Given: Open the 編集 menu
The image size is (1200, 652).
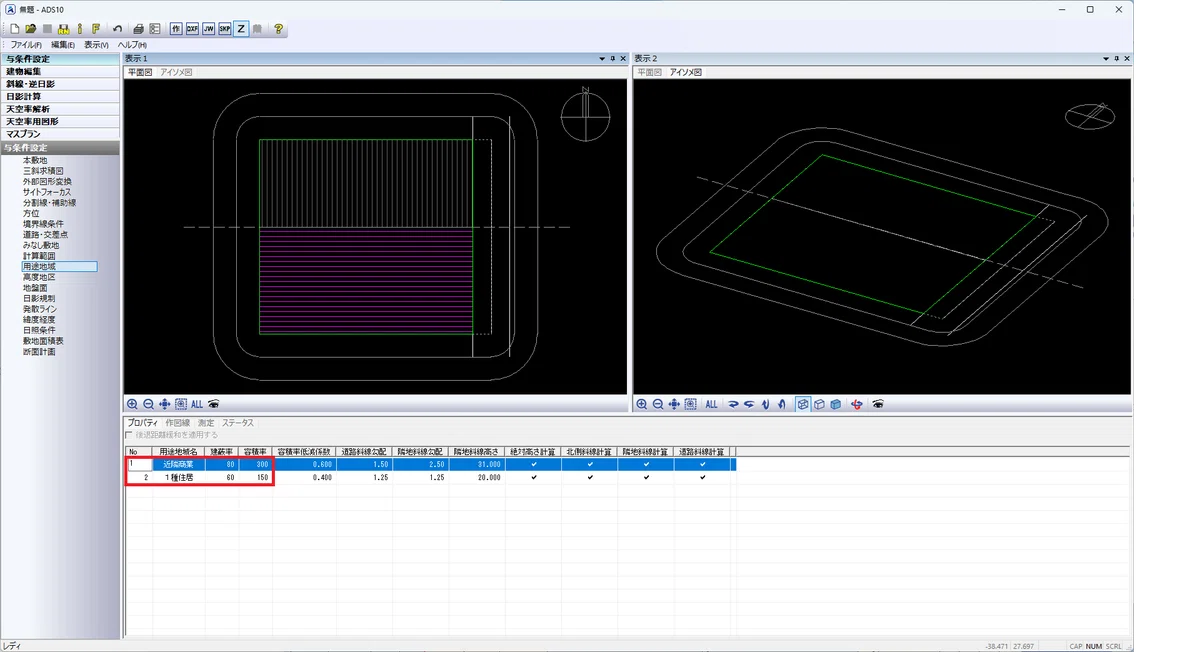Looking at the screenshot, I should pos(63,45).
